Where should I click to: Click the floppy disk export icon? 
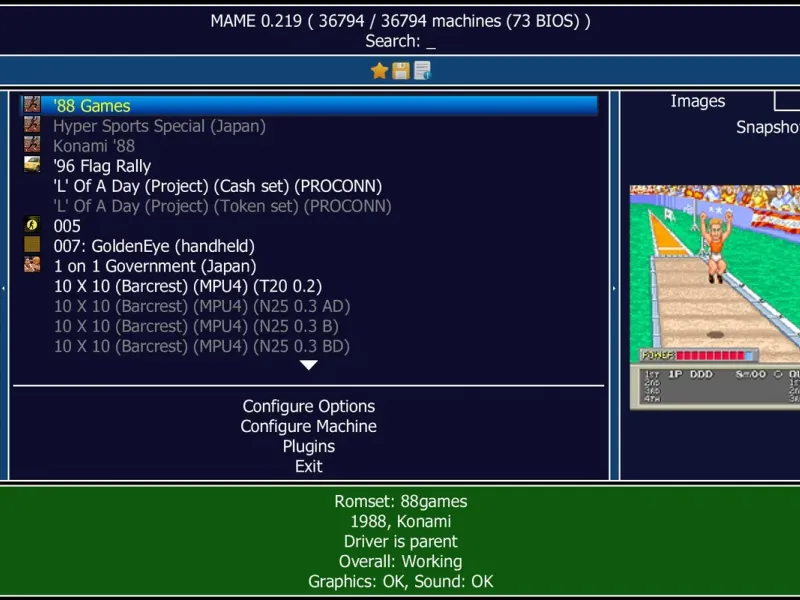[401, 71]
